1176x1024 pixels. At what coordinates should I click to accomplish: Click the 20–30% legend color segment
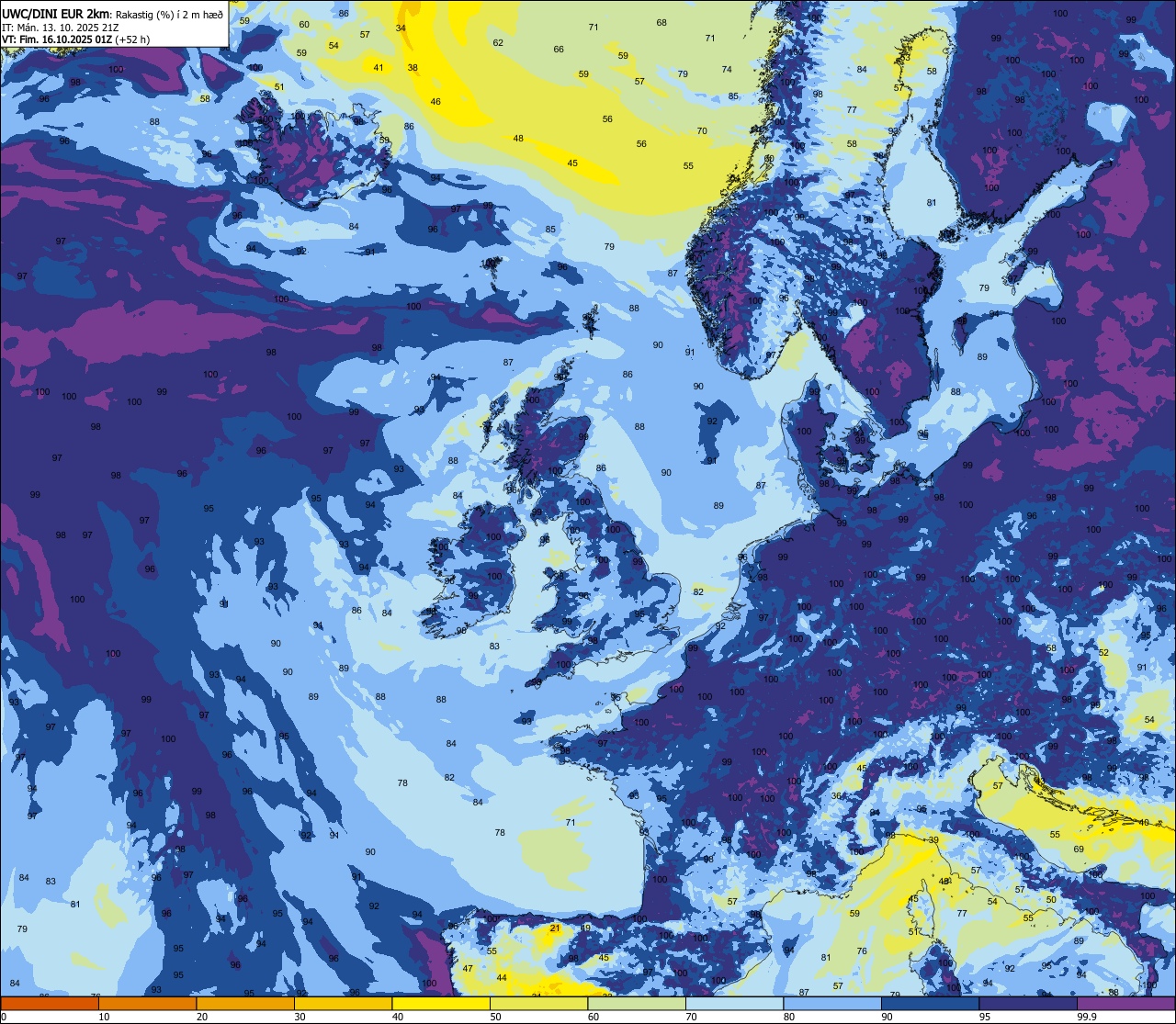pyautogui.click(x=245, y=1003)
